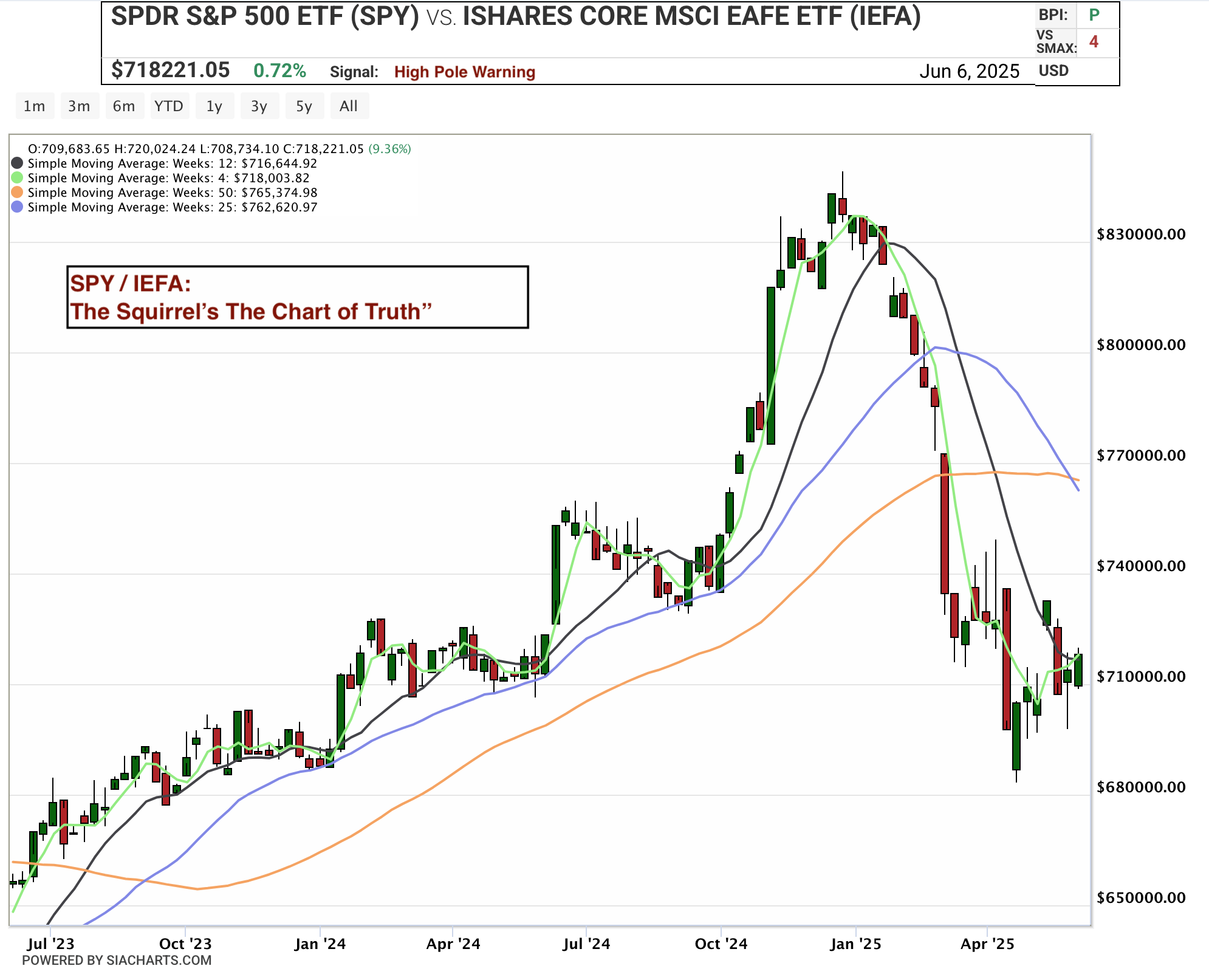Pick the 5y time range
Viewport: 1209px width, 980px height.
pos(304,106)
